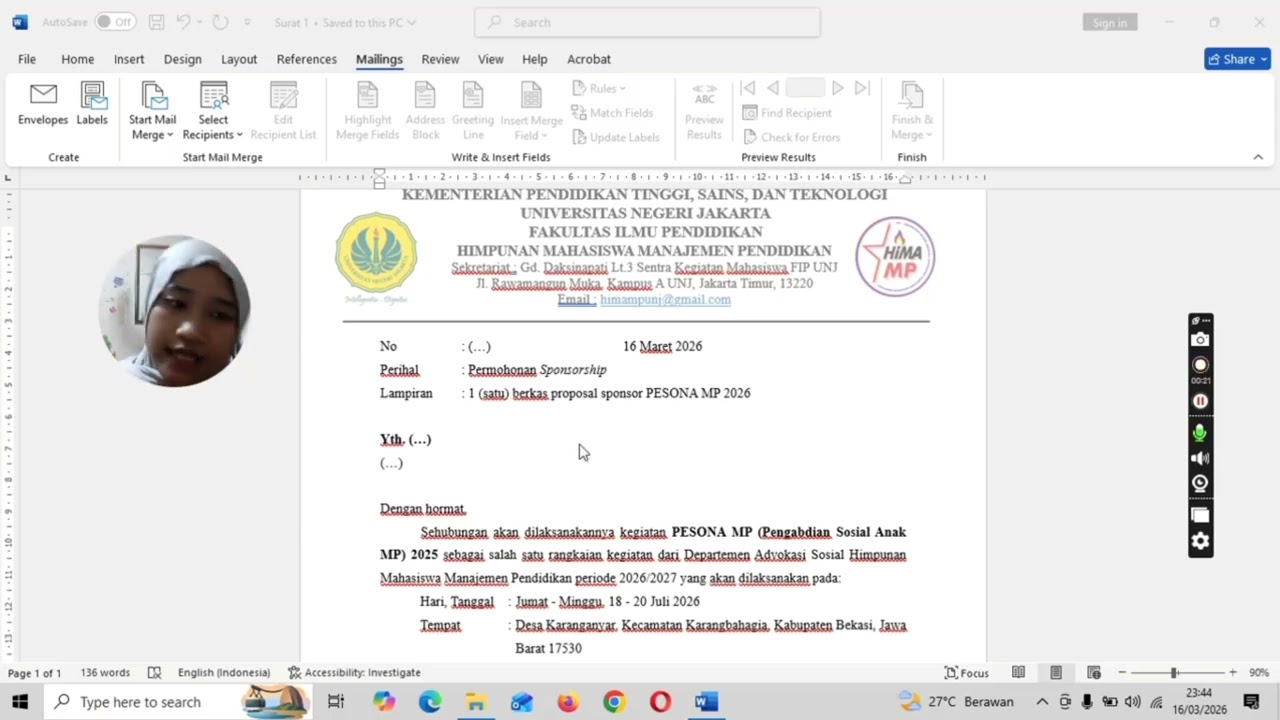Pause the screen recording

point(1200,401)
